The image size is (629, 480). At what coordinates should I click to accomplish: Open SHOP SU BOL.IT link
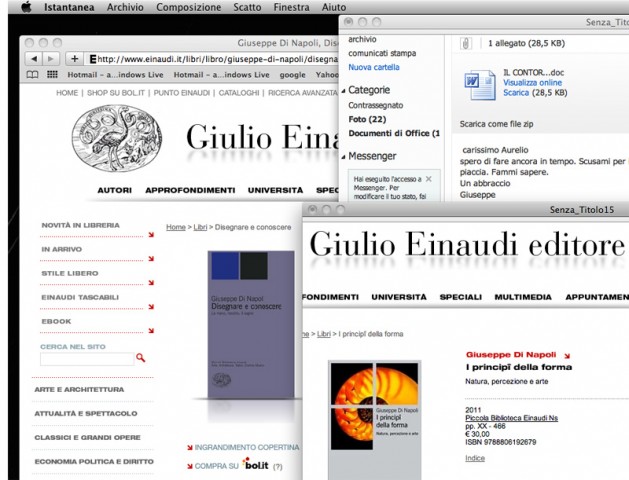pos(116,93)
